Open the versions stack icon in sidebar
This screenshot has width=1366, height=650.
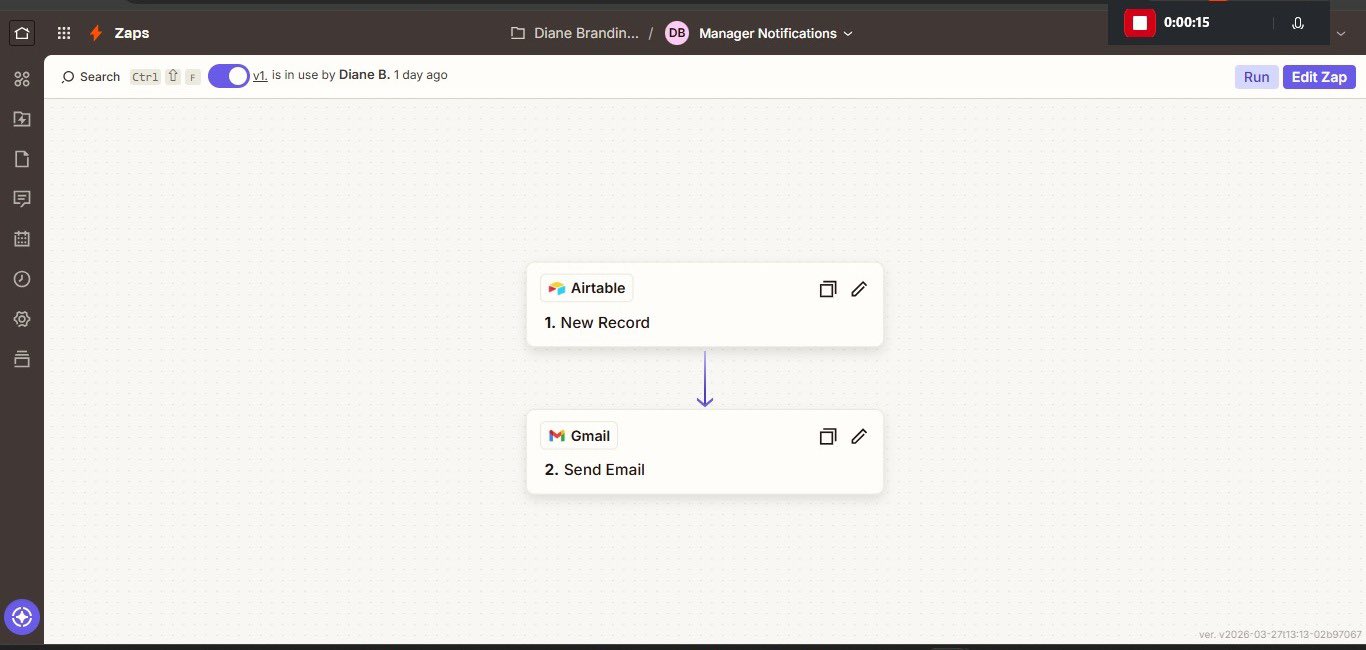[22, 359]
